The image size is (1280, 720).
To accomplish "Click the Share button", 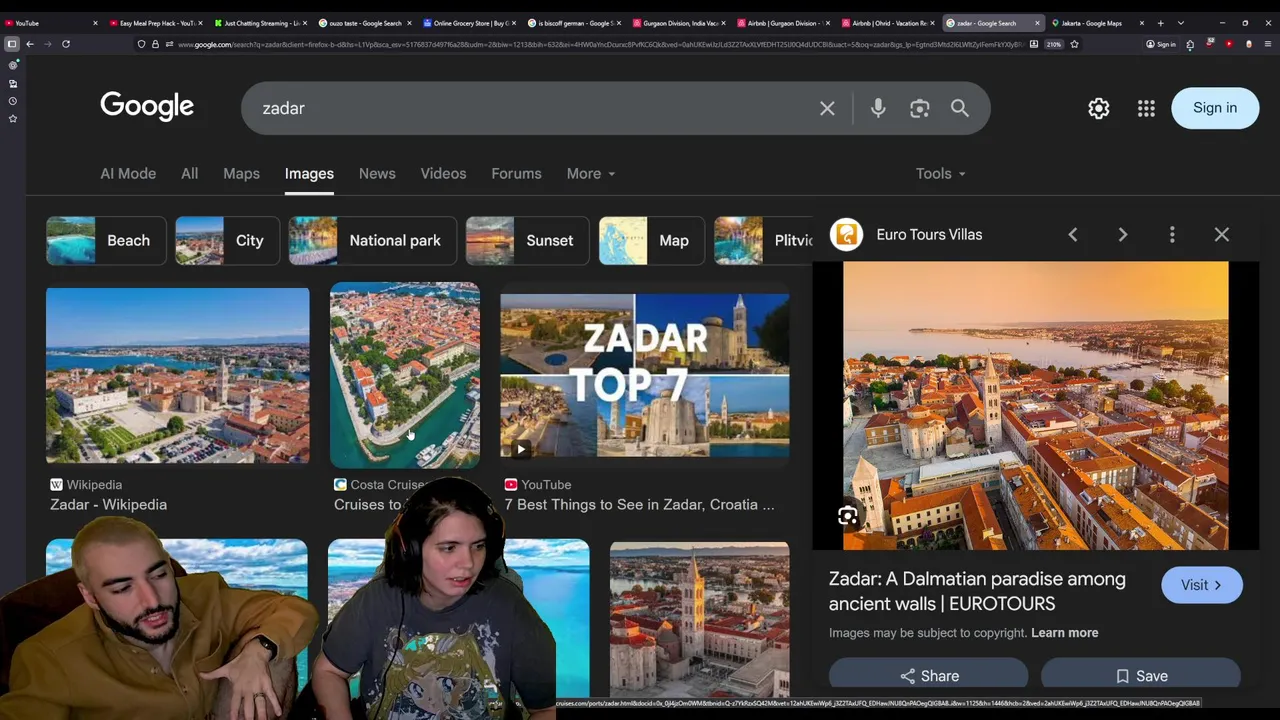I will pyautogui.click(x=929, y=676).
